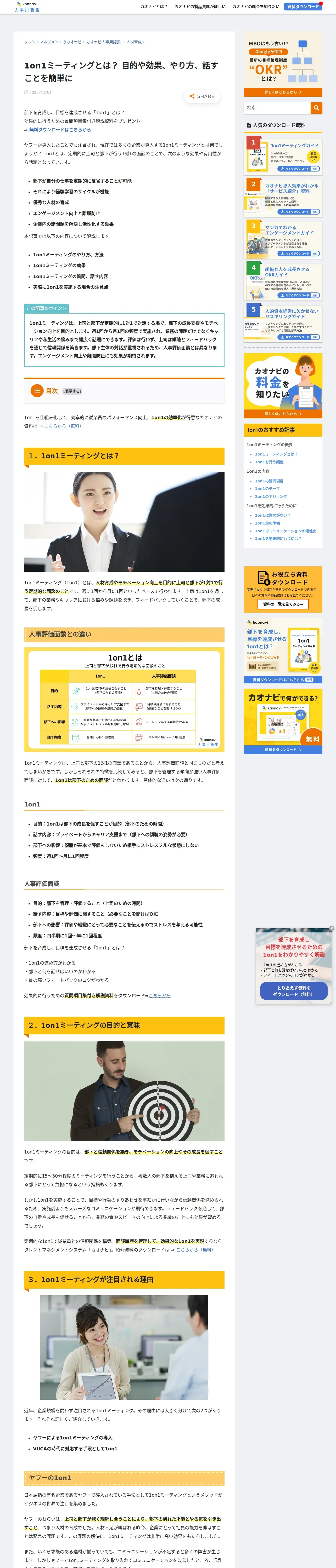Open sidebar link 1on1の質問項目
The width and height of the screenshot is (336, 1568).
269,481
